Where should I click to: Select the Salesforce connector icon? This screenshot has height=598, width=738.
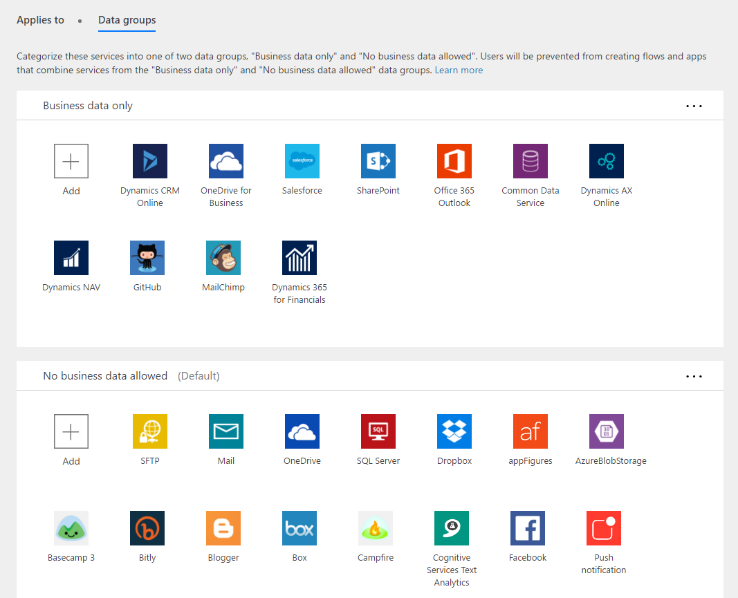point(302,161)
